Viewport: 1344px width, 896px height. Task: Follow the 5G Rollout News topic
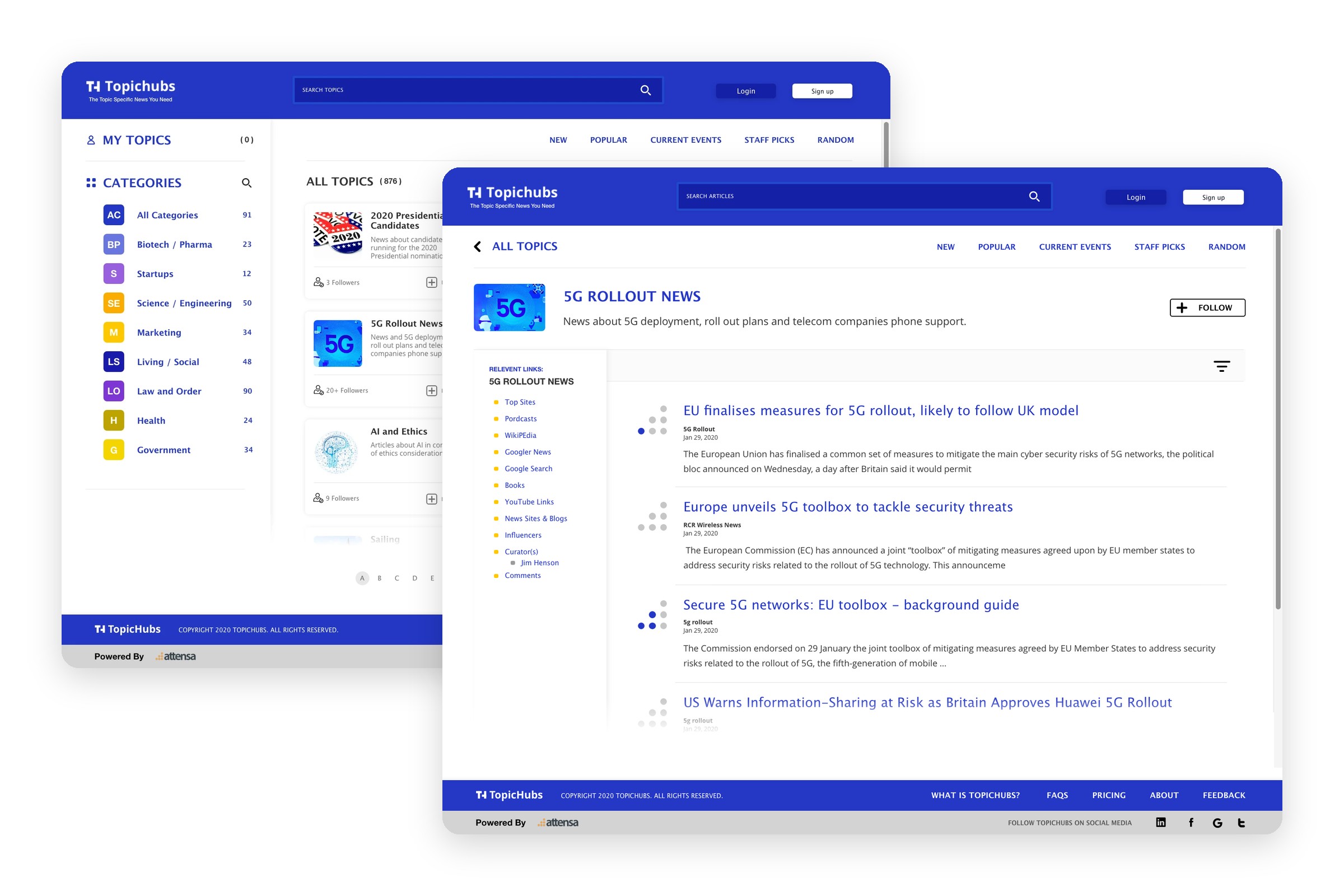1207,307
